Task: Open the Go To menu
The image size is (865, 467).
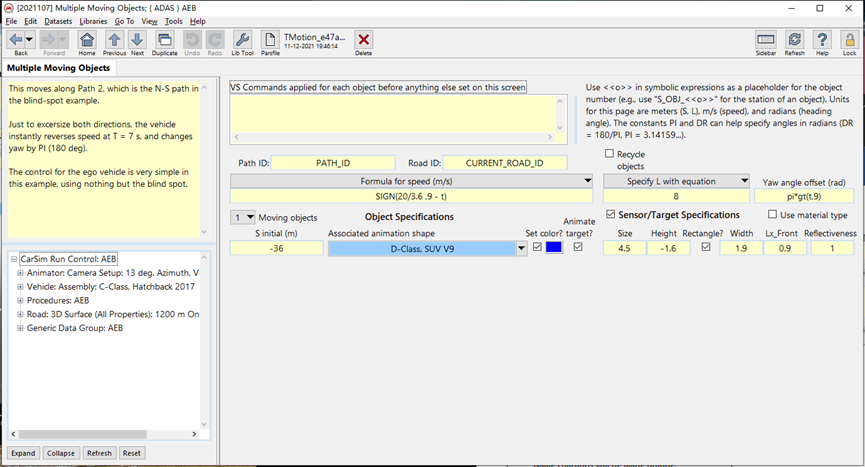Action: pos(124,21)
